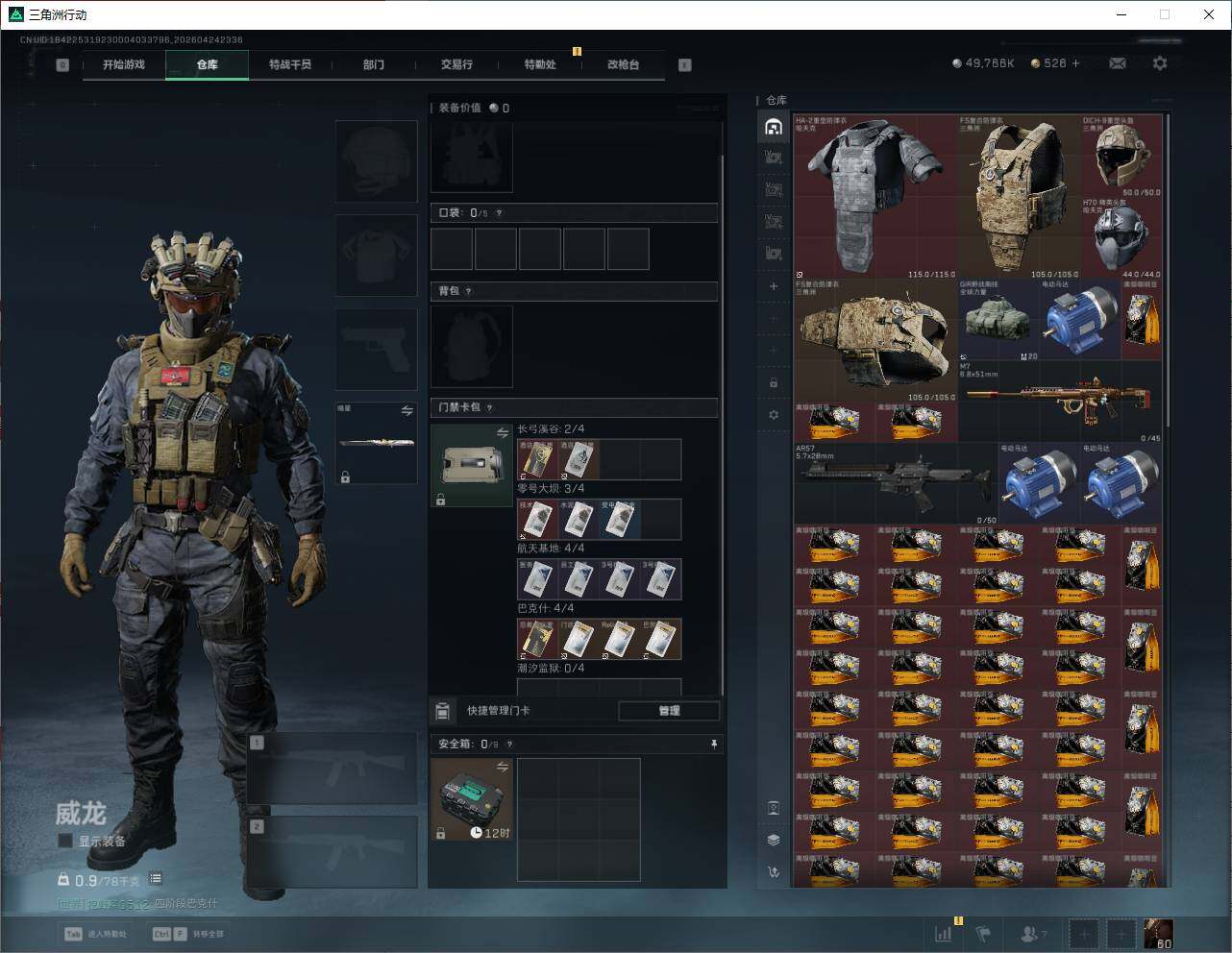The width and height of the screenshot is (1232, 953).
Task: Click primary weapon slot 2
Action: [332, 852]
